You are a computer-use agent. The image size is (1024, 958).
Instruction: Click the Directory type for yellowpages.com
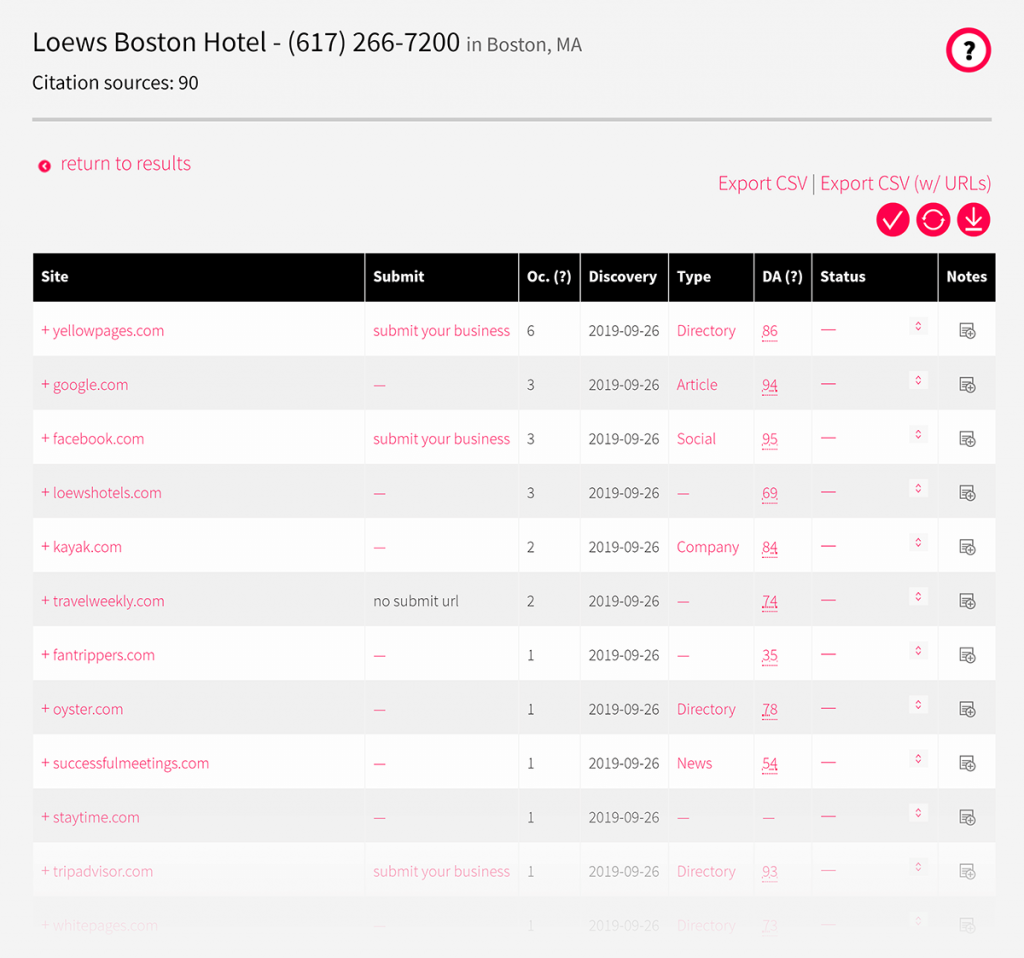[705, 331]
